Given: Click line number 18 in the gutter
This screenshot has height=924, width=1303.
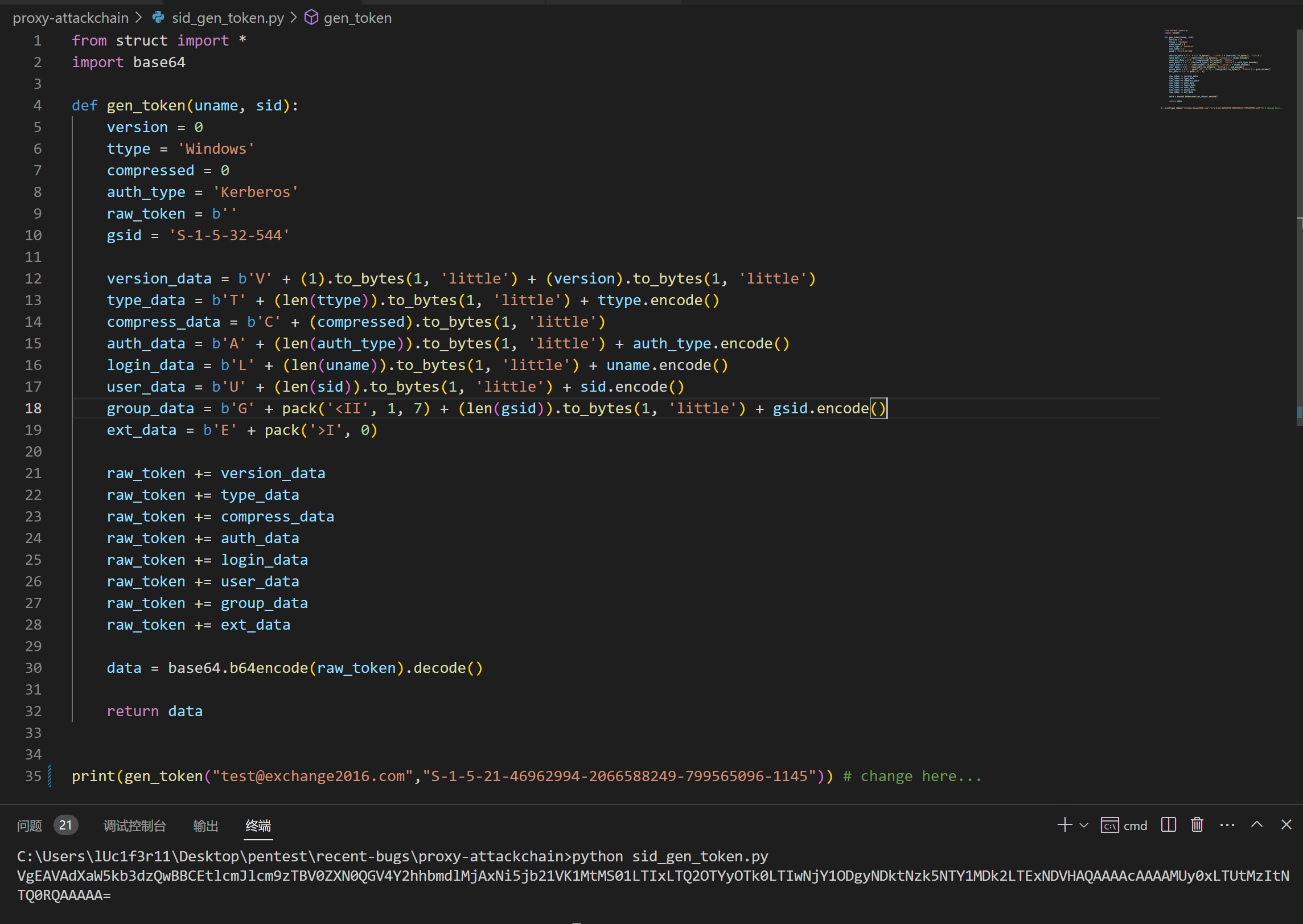Looking at the screenshot, I should [x=33, y=408].
